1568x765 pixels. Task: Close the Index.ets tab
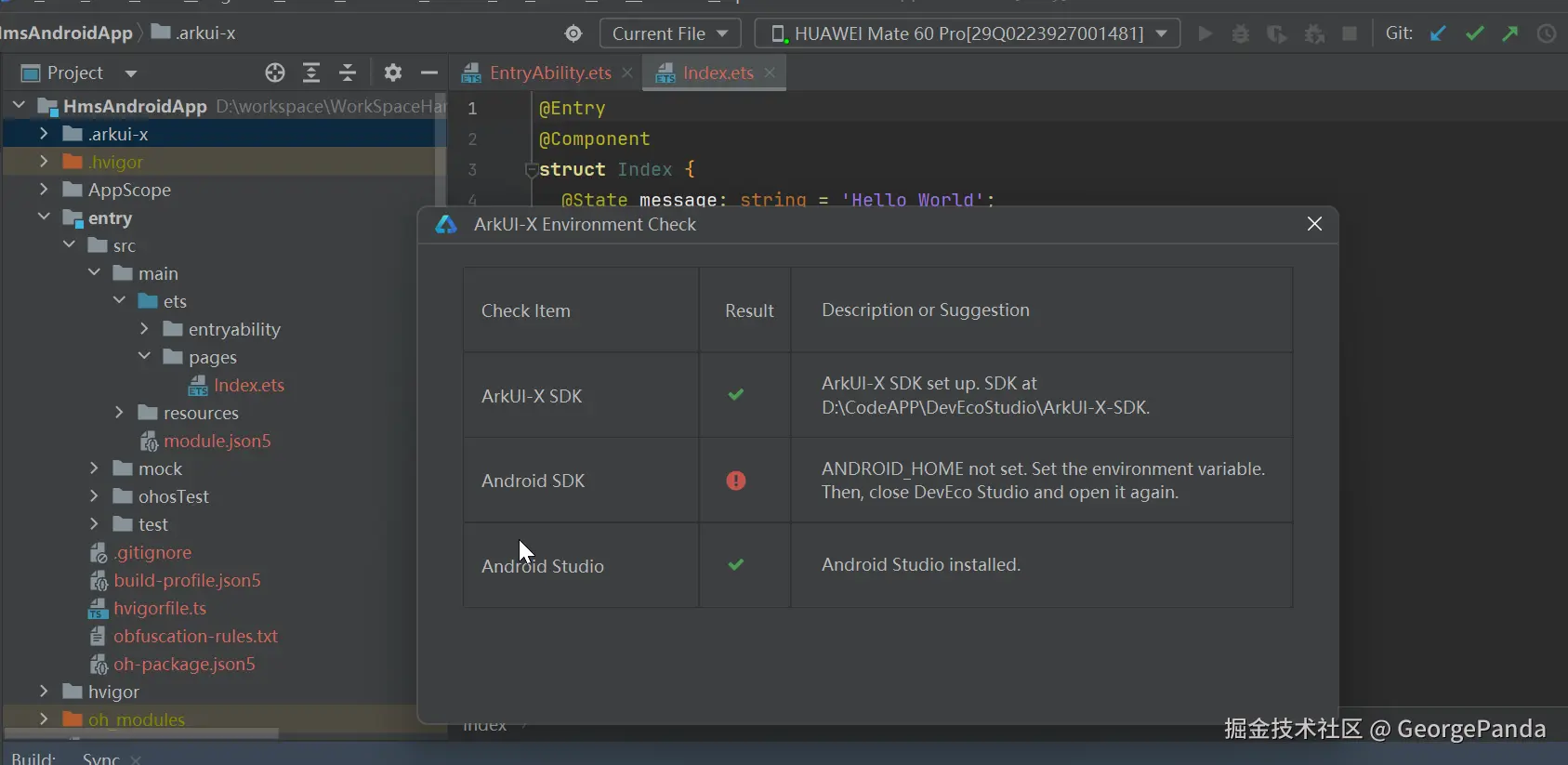click(x=770, y=73)
